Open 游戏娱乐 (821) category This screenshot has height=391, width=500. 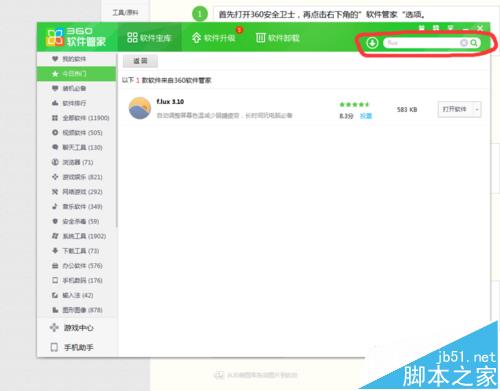pyautogui.click(x=77, y=177)
